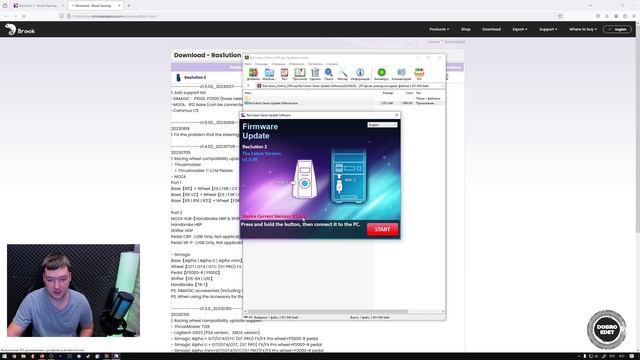This screenshot has width=640, height=360.
Task: Open Where to buy dropdown in header
Action: [583, 29]
